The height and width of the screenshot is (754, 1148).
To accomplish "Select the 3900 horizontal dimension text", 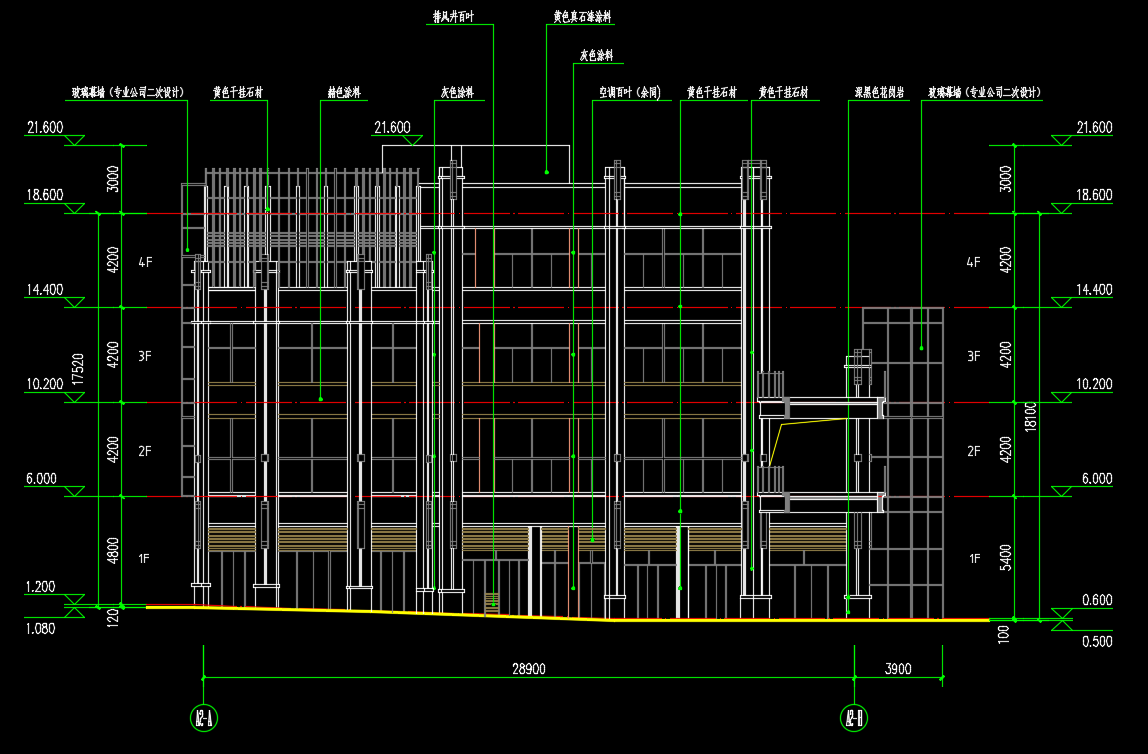I will [x=897, y=670].
